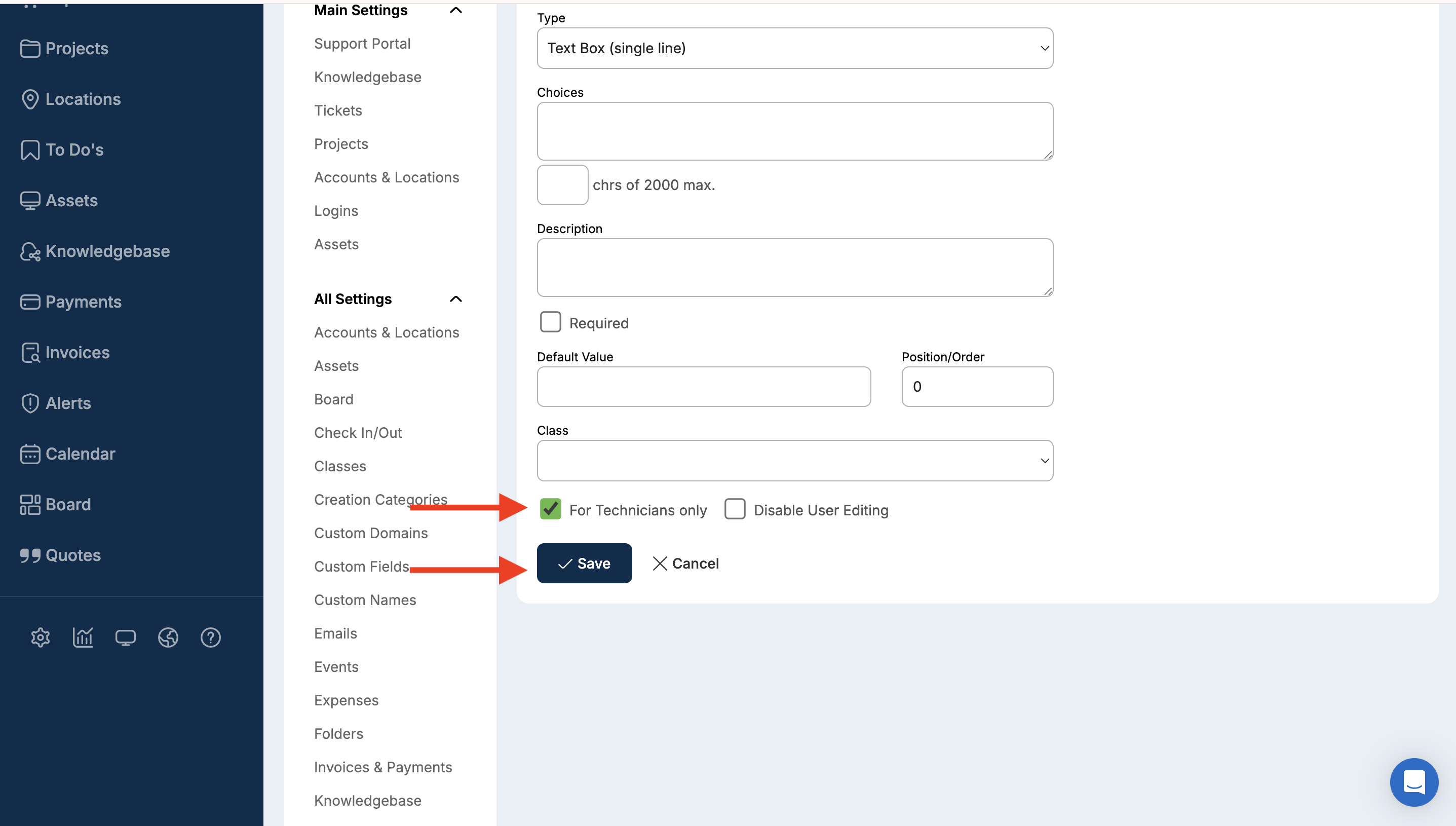The image size is (1456, 826).
Task: Click the Invoices icon in sidebar
Action: tap(30, 352)
